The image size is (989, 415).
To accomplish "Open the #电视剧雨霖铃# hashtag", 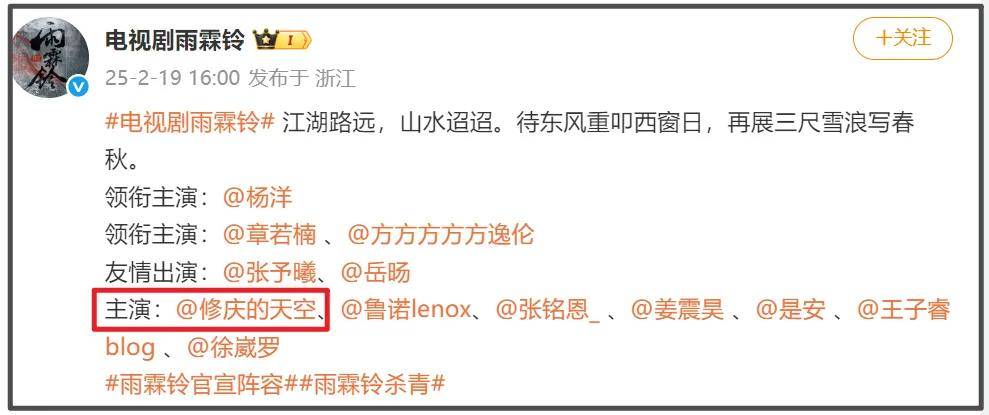I will point(190,122).
